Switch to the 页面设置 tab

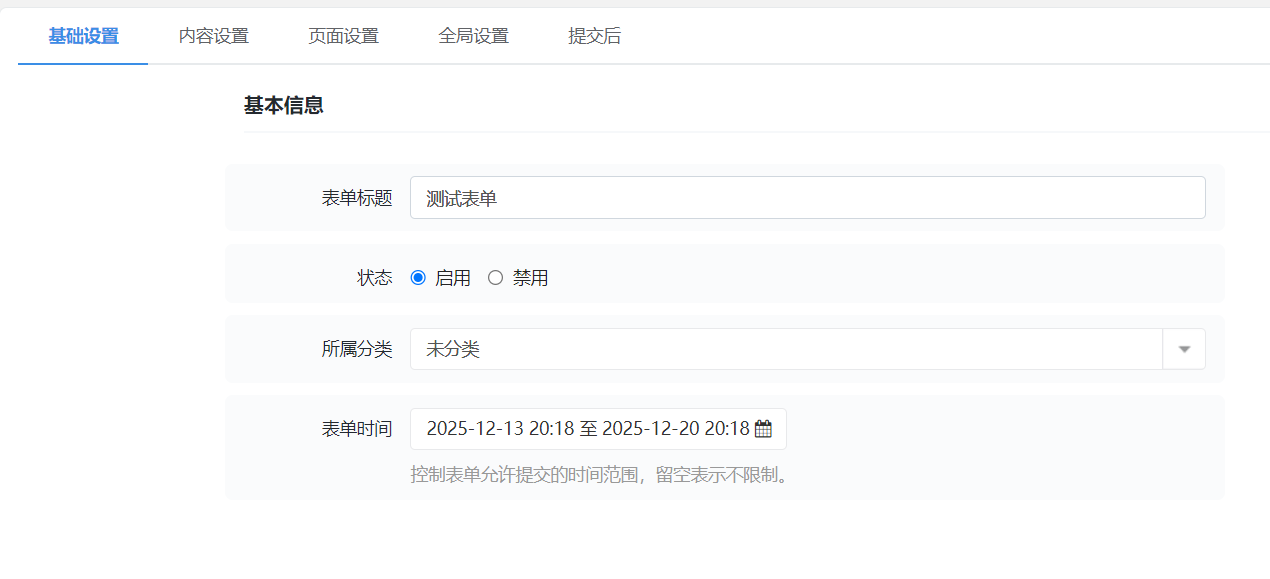click(x=343, y=35)
